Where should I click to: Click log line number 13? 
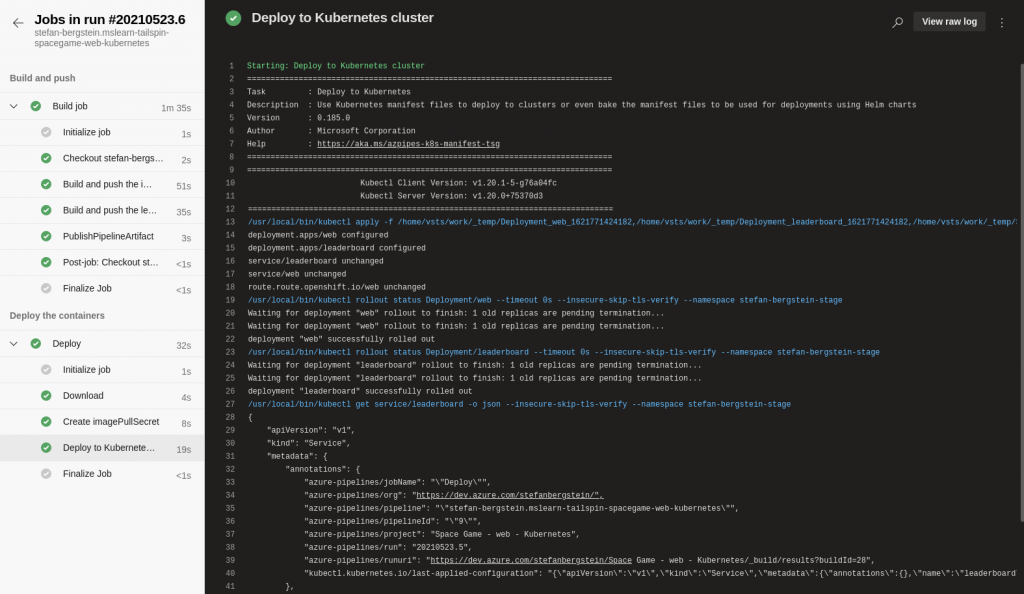click(x=230, y=223)
